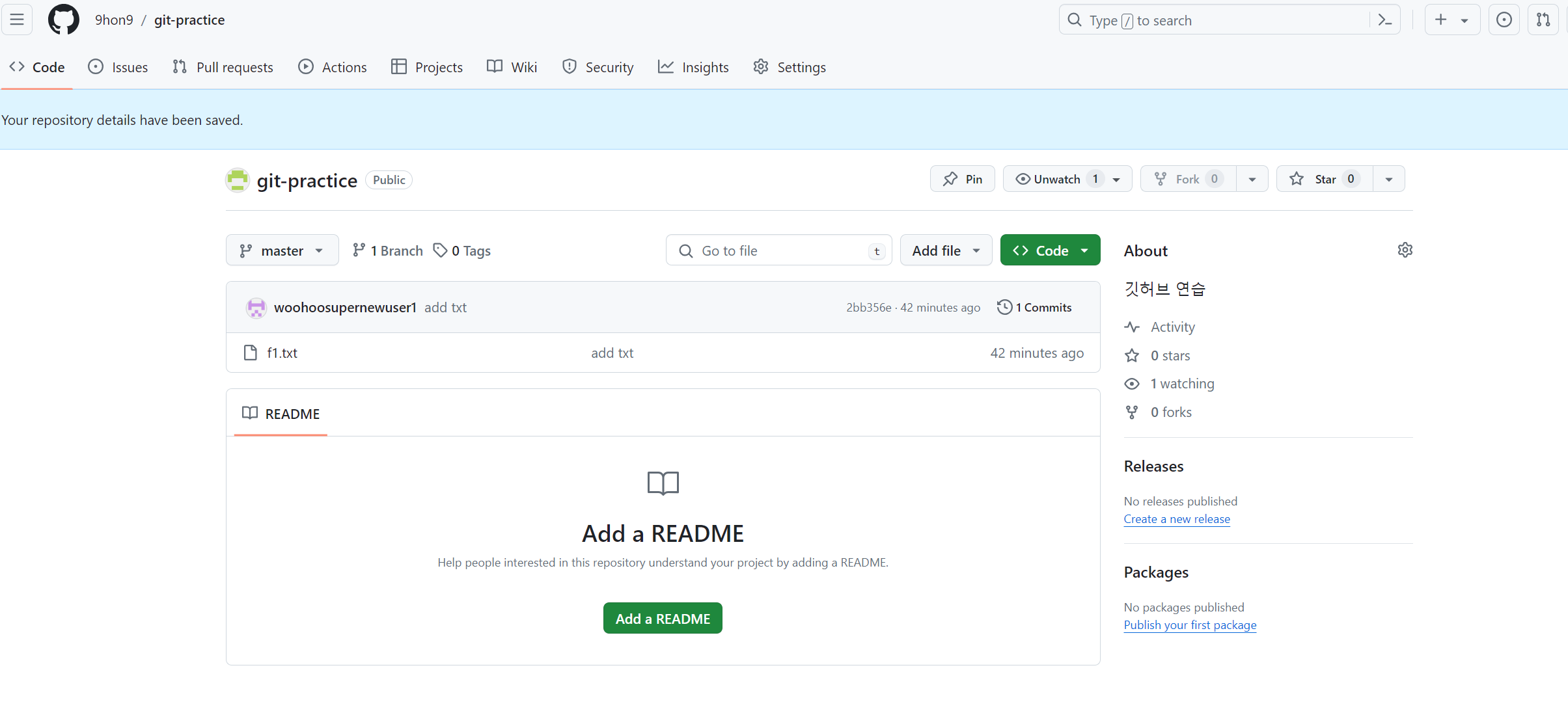Click Unwatch to stop watching the repository

[1056, 179]
